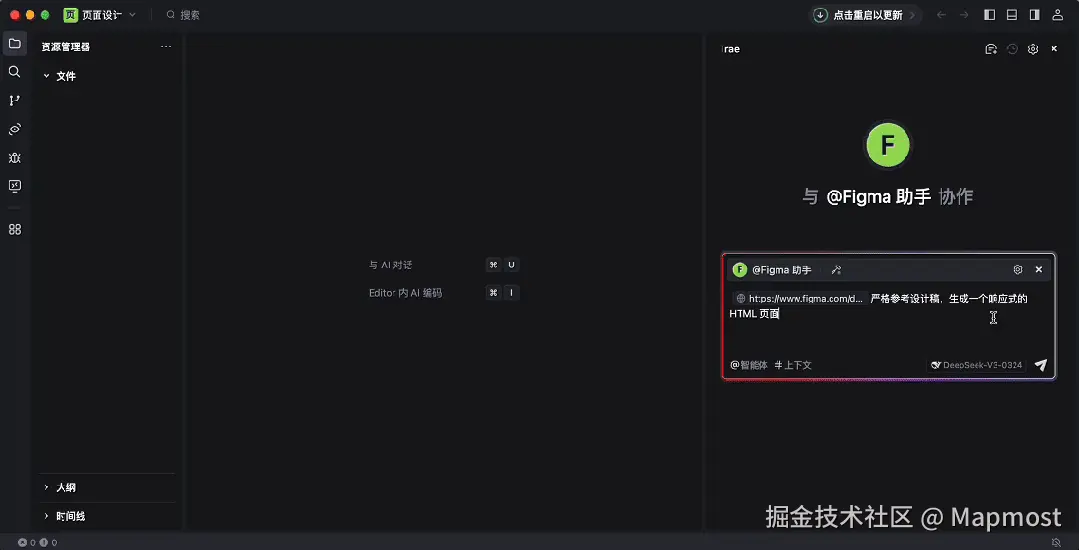
Task: Open the Search icon in activity bar
Action: click(x=14, y=72)
